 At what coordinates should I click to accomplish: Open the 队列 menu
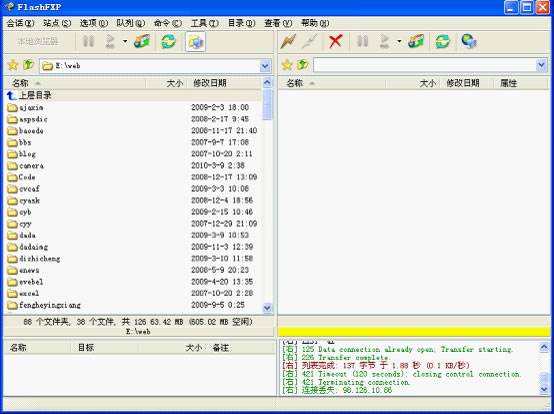131,23
